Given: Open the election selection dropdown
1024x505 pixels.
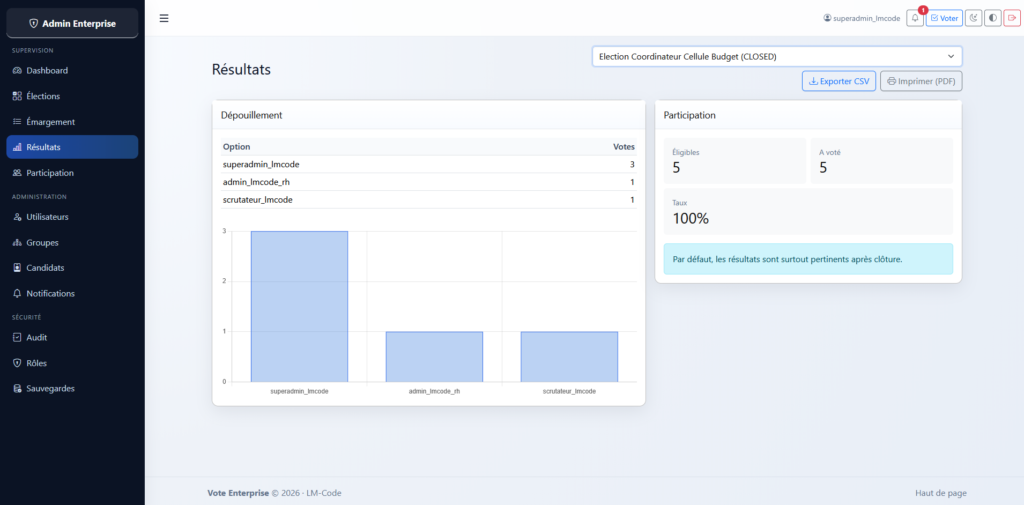Looking at the screenshot, I should click(x=776, y=57).
